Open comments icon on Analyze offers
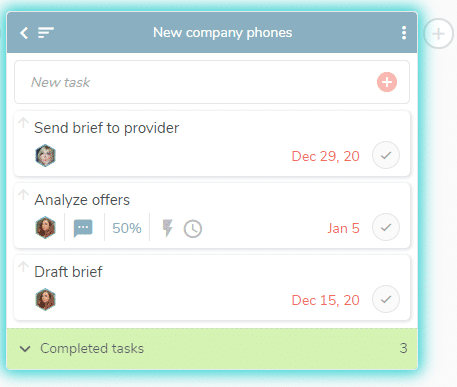Viewport: 457px width, 387px height. coord(83,228)
